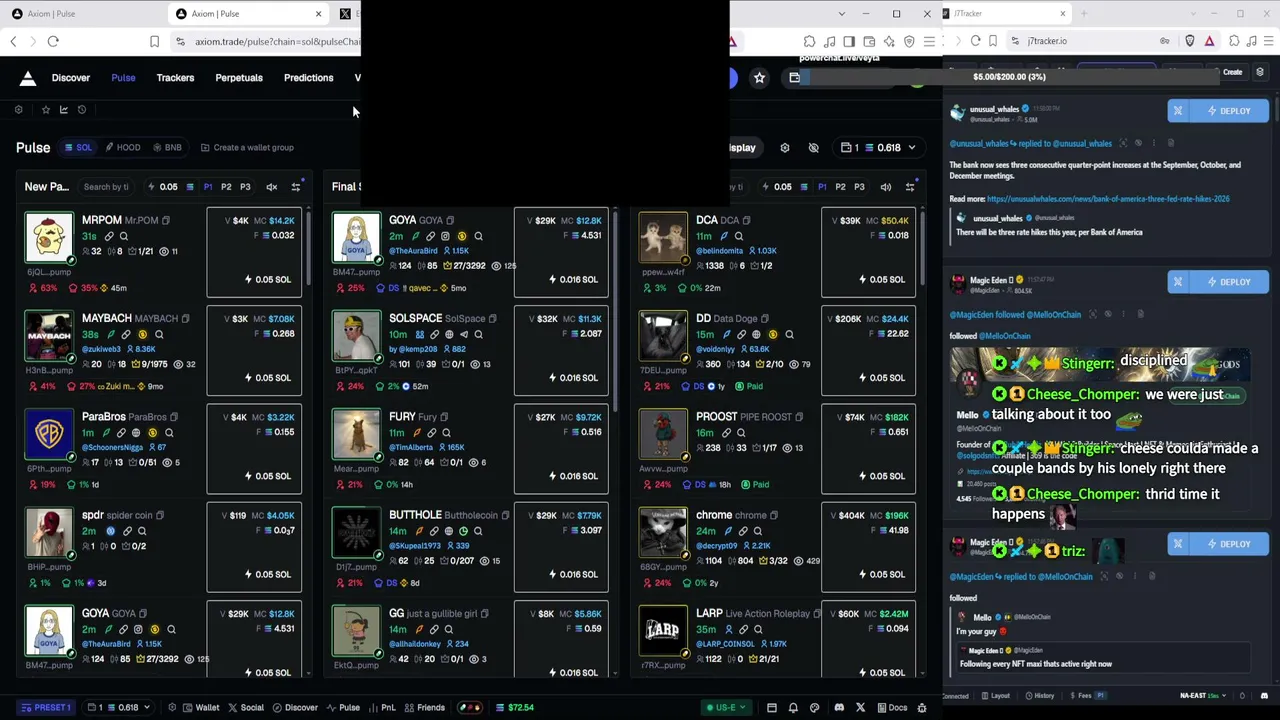Open the PnL tracker in bottom bar
The image size is (1280, 720).
(x=383, y=708)
